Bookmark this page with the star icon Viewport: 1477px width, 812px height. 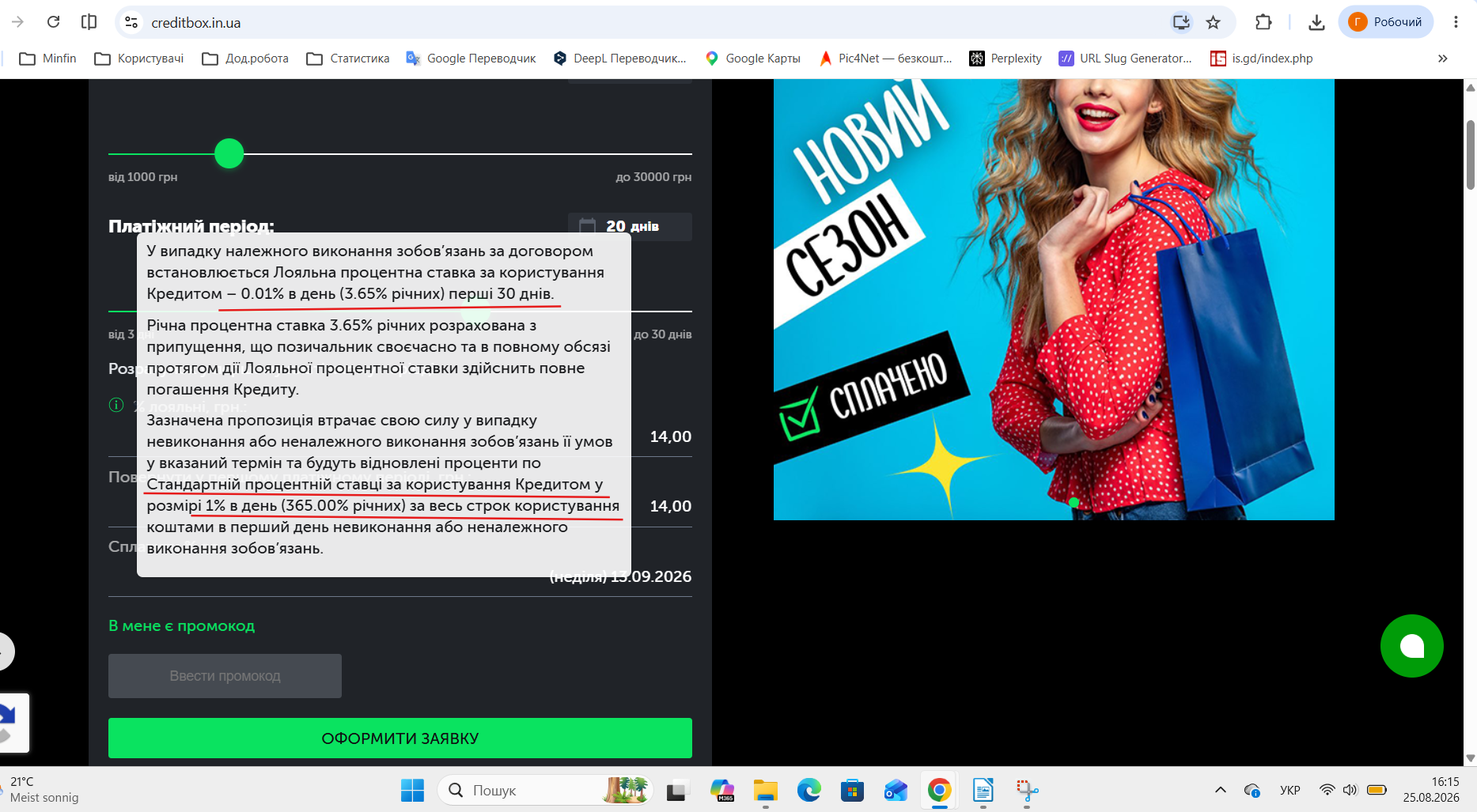click(x=1213, y=22)
